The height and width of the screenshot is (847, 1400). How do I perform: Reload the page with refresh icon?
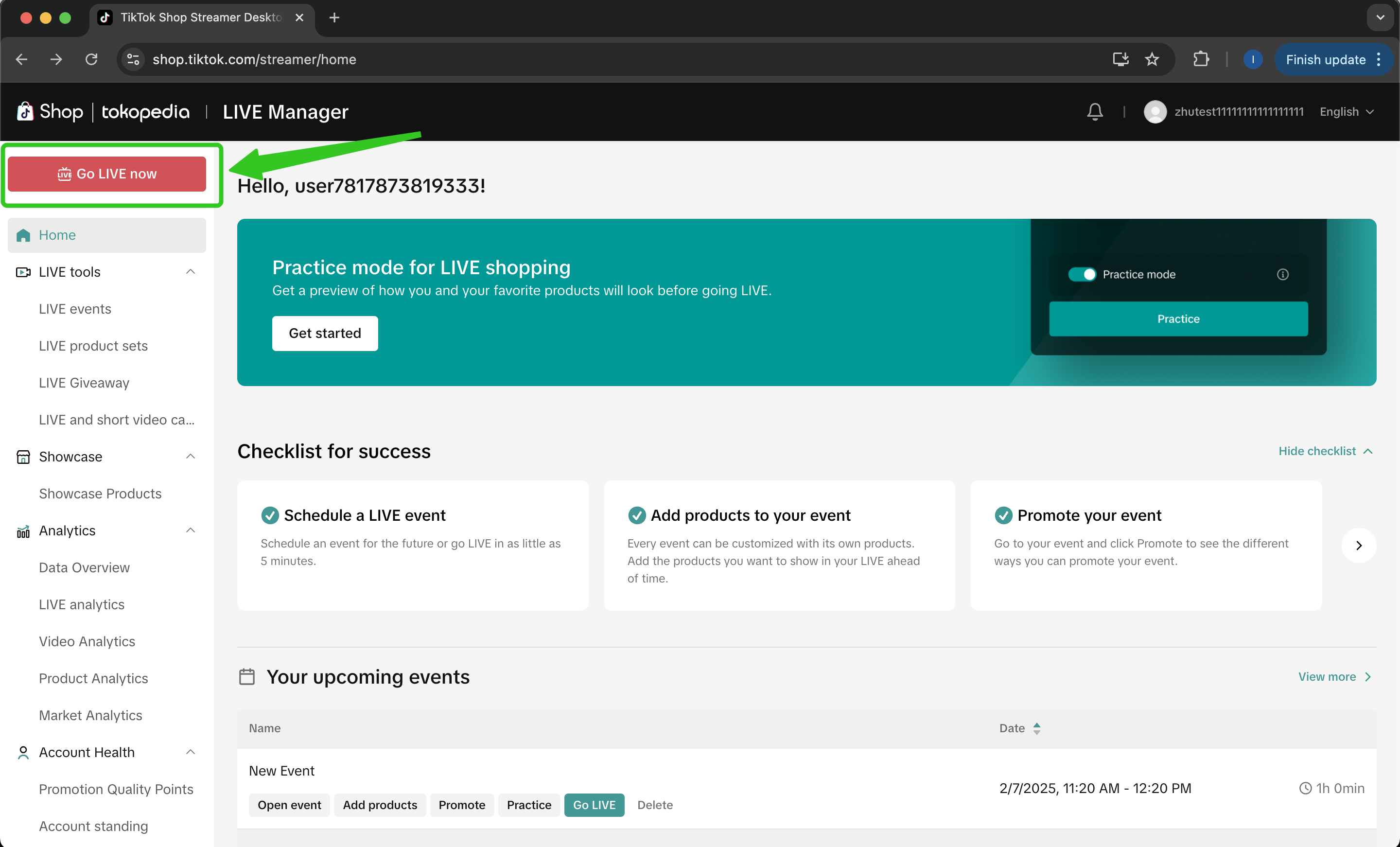click(91, 59)
